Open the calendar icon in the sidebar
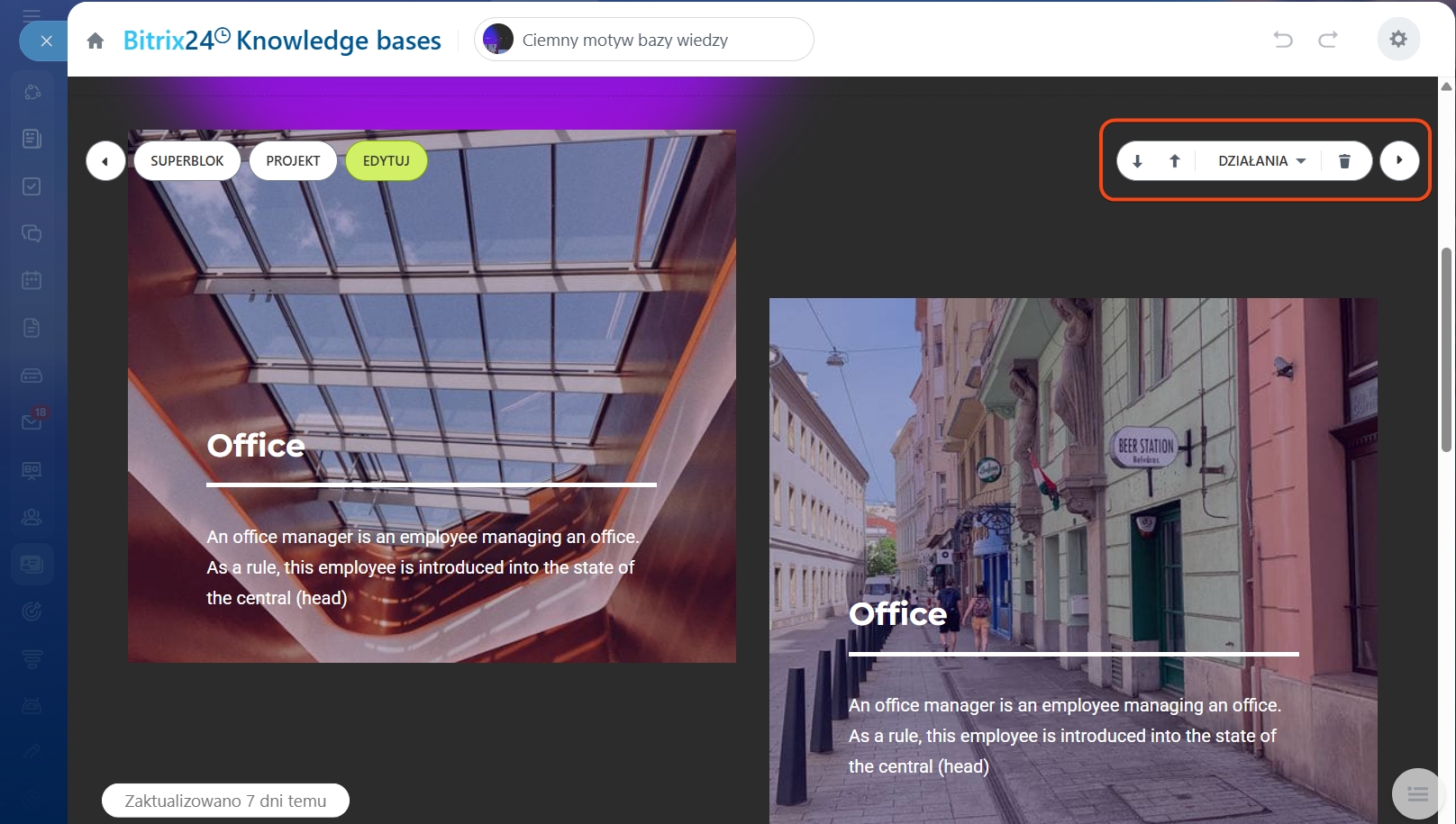1456x824 pixels. click(32, 280)
